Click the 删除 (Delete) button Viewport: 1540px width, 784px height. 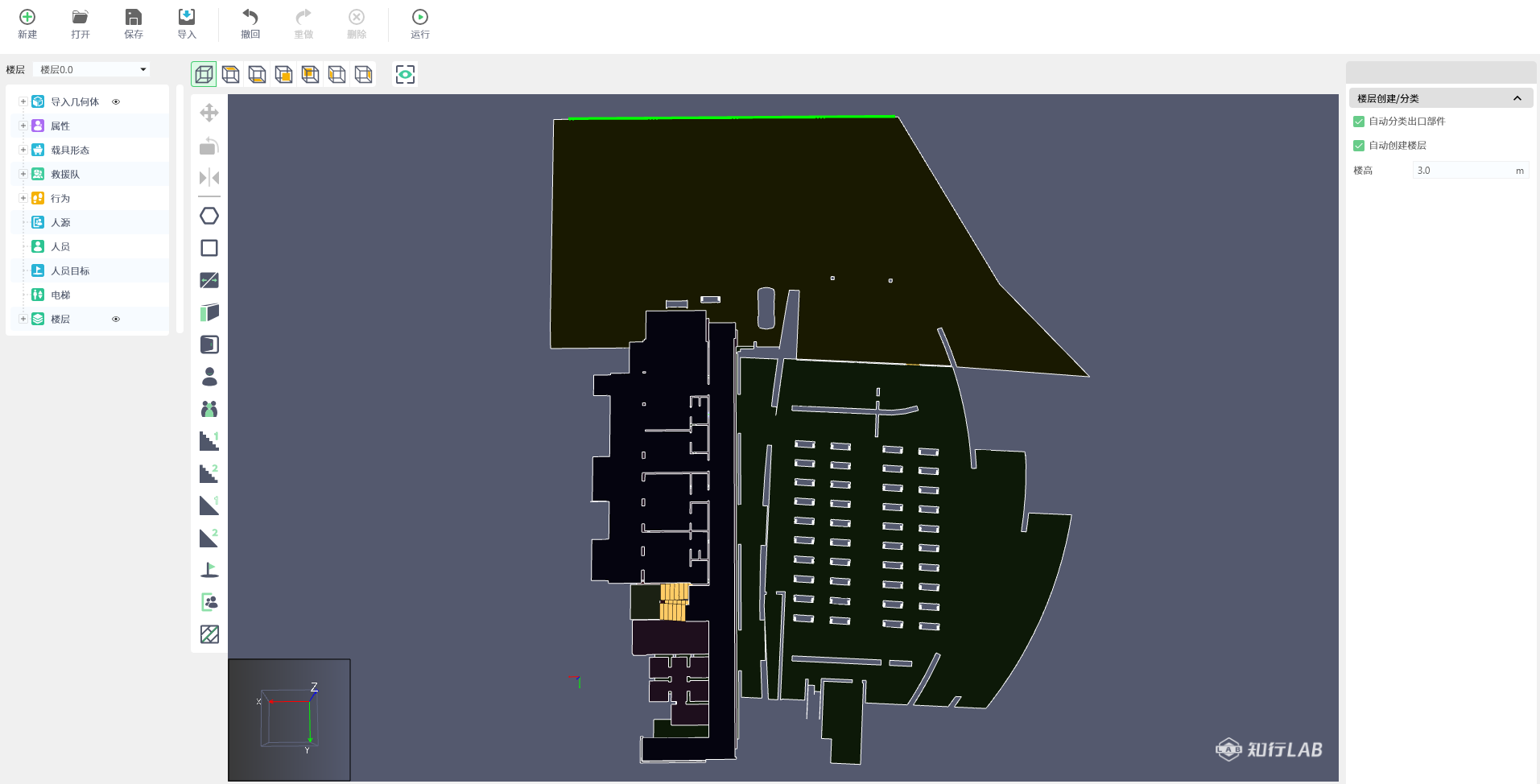pyautogui.click(x=357, y=23)
